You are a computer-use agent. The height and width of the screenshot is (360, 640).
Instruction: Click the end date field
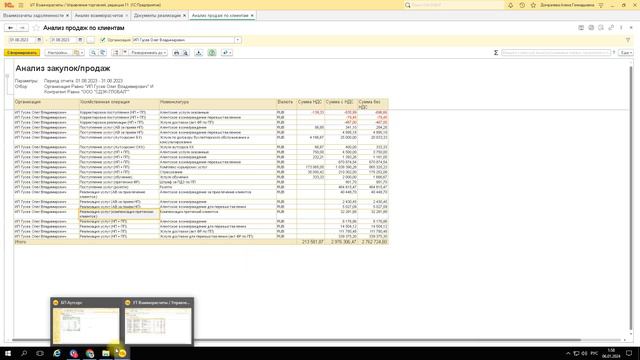pos(63,40)
